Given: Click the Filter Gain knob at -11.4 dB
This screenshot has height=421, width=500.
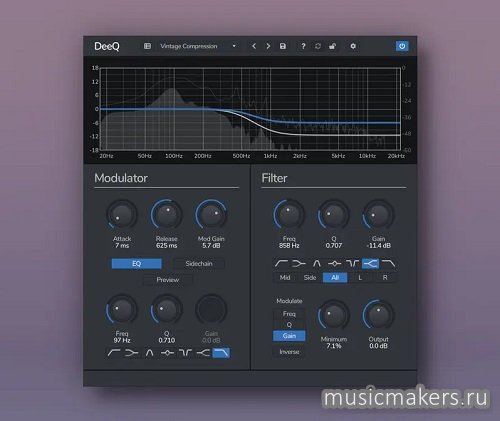Looking at the screenshot, I should [378, 215].
